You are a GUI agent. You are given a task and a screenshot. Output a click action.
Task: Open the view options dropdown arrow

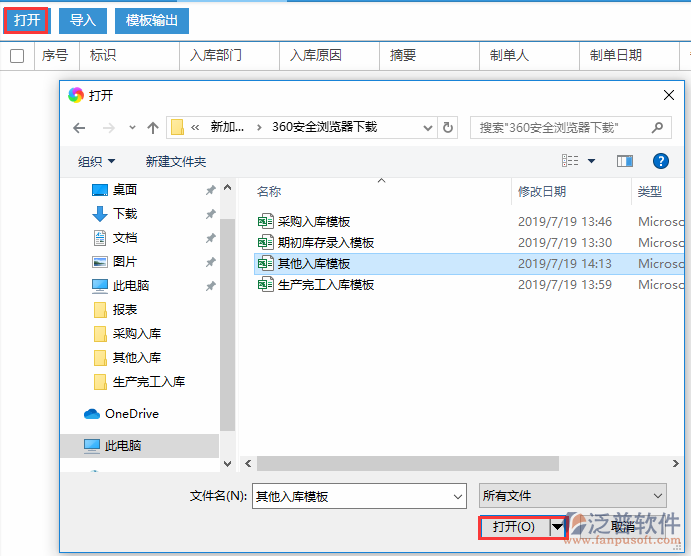point(591,161)
